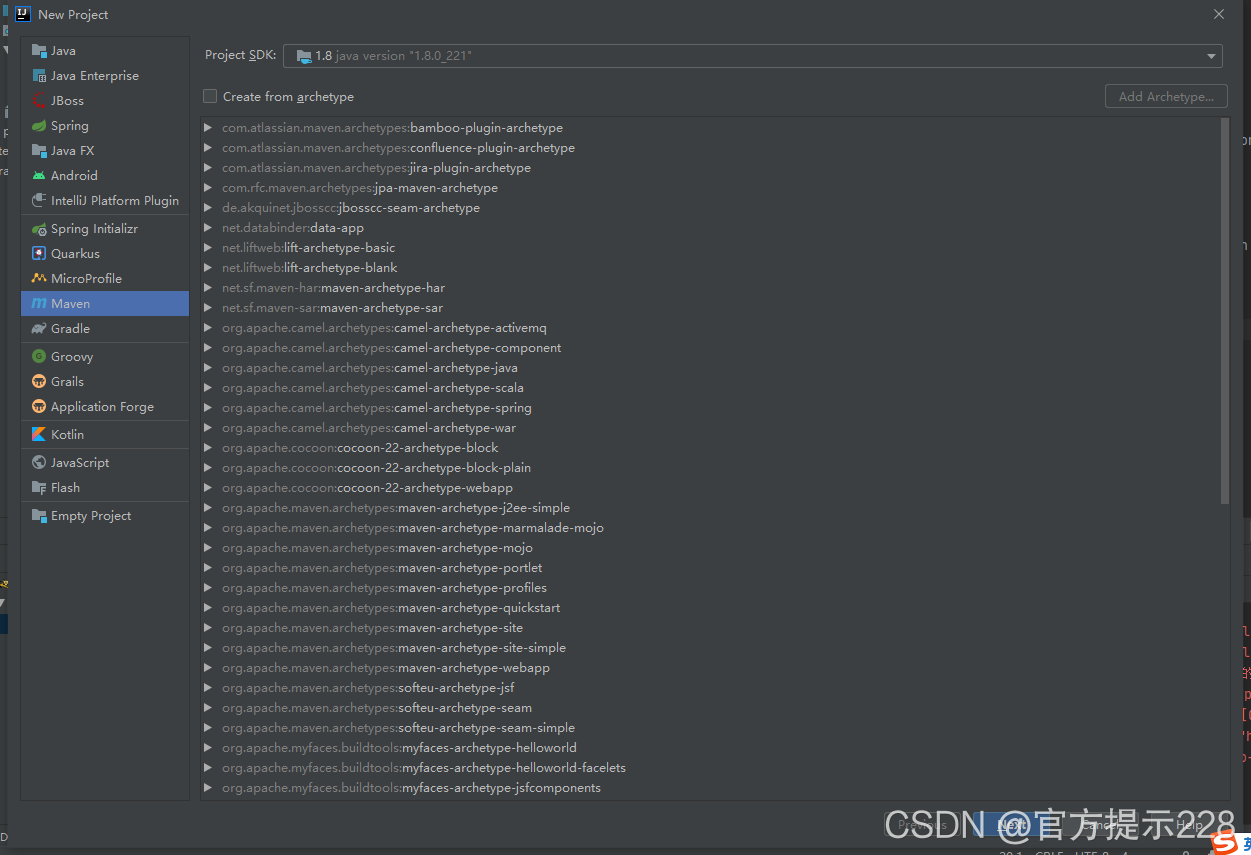Select maven-archetype-portlet row
The height and width of the screenshot is (855, 1251).
click(x=712, y=568)
